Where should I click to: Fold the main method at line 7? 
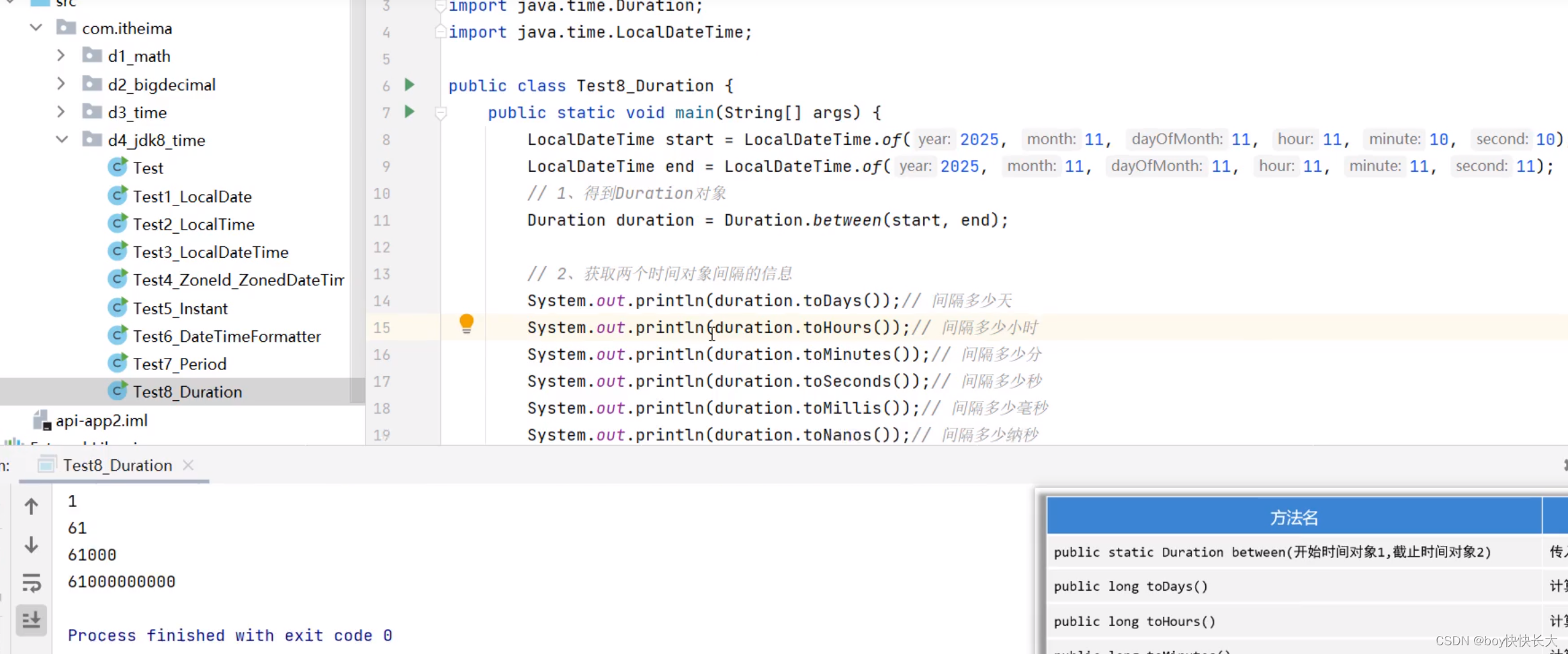click(441, 113)
